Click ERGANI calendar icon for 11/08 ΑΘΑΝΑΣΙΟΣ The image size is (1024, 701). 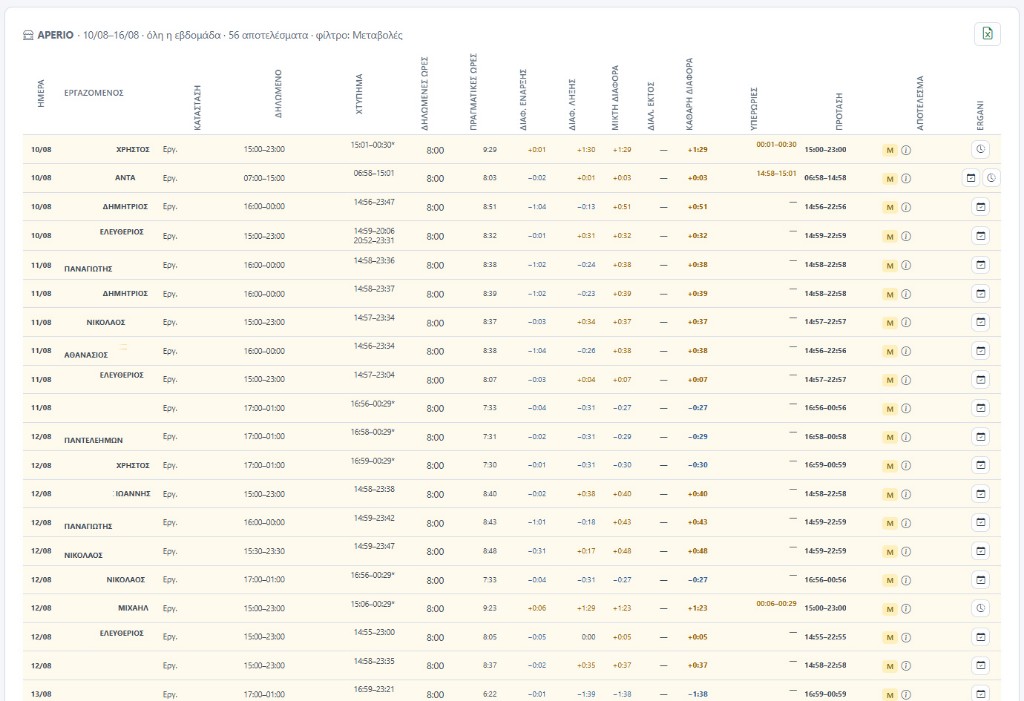pyautogui.click(x=980, y=351)
